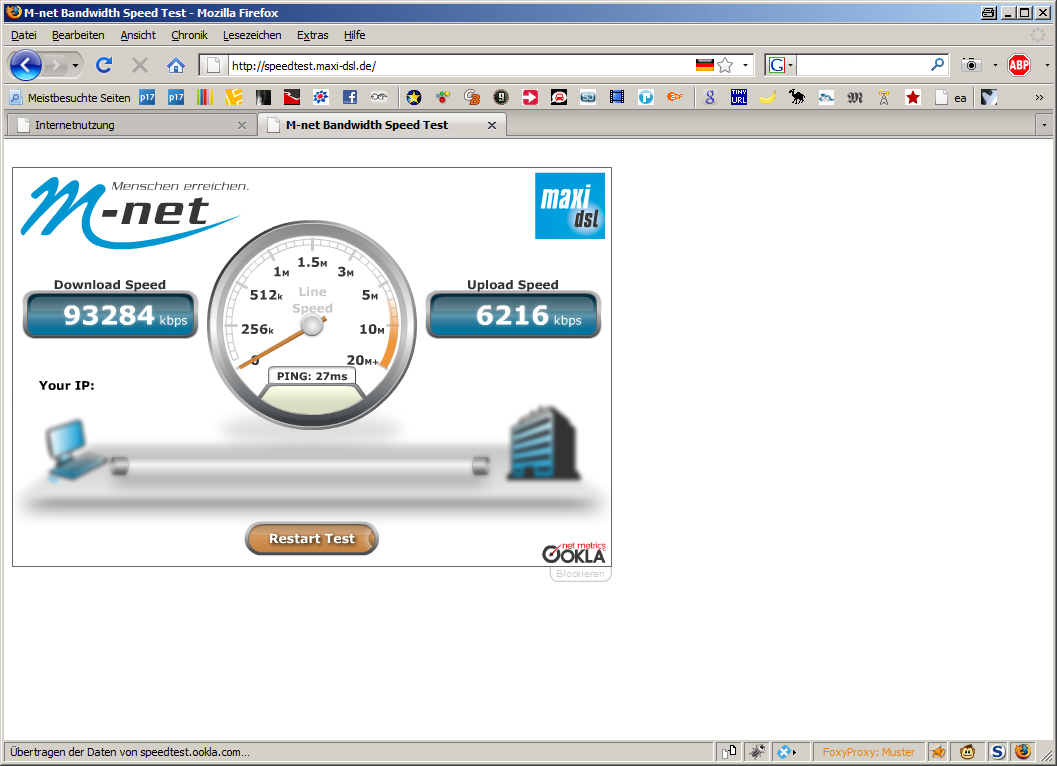Image resolution: width=1057 pixels, height=766 pixels.
Task: Expand the back/forward history dropdown
Action: click(x=75, y=65)
